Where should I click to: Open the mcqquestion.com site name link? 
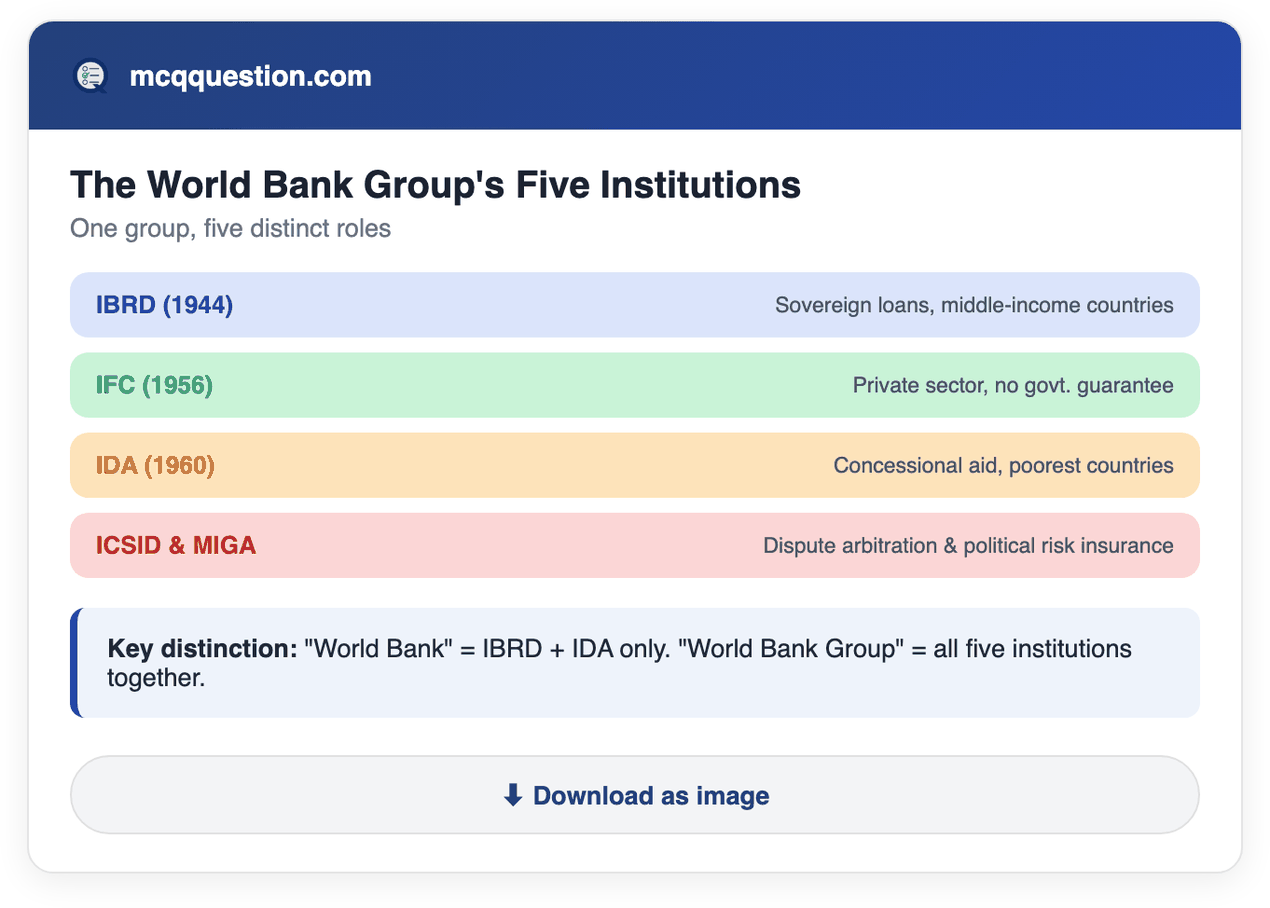[x=250, y=76]
